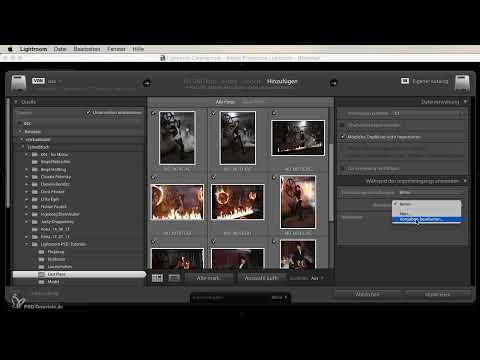Toggle Mögliche Duplikate nicht importieren checkbox
Image resolution: width=480 pixels, height=360 pixels.
(342, 137)
